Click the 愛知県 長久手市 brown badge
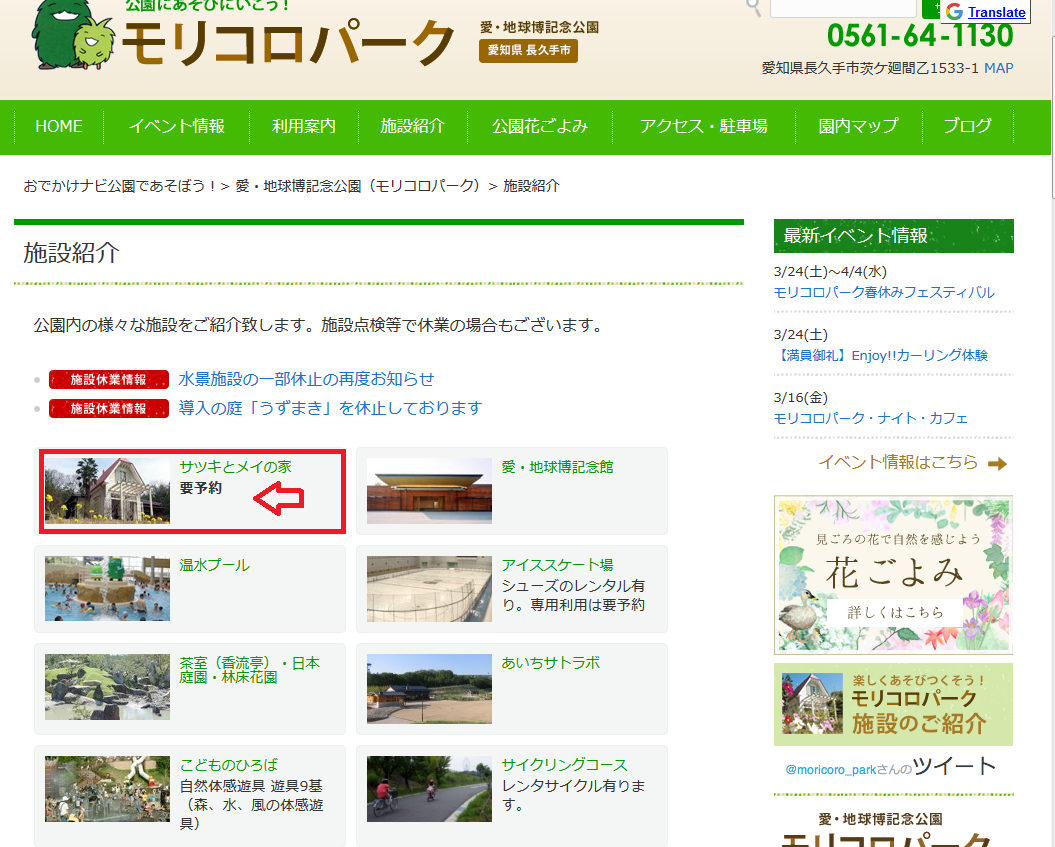Viewport: 1055px width, 847px height. (528, 50)
